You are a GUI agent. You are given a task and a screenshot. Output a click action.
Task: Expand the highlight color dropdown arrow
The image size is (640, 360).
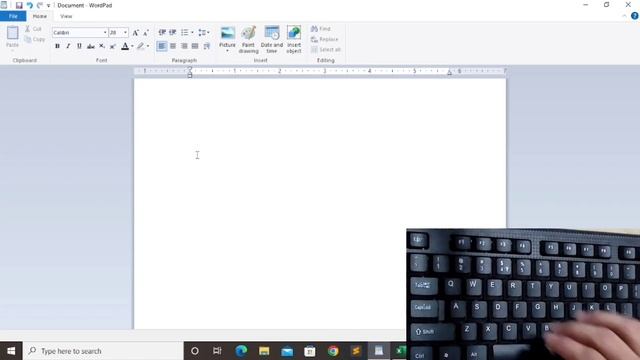click(148, 46)
